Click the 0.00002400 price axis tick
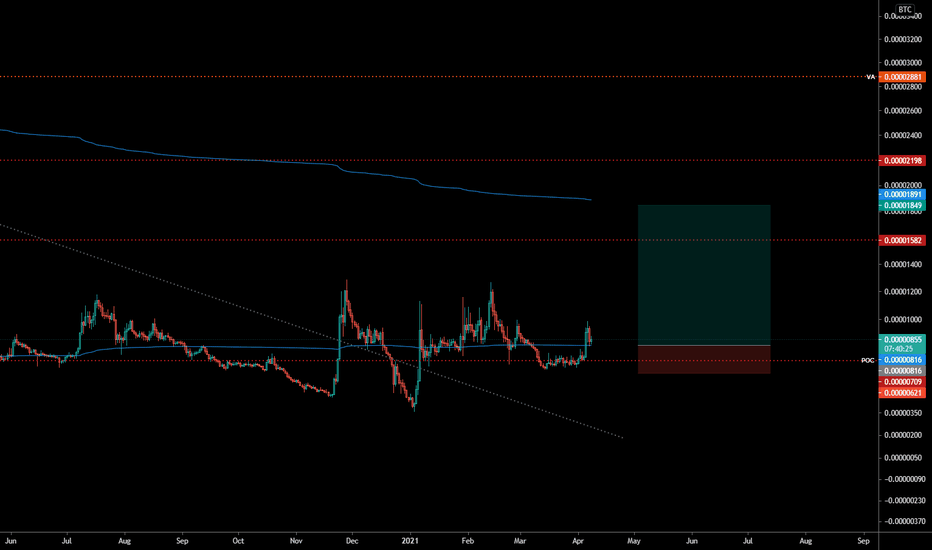Image resolution: width=932 pixels, height=550 pixels. point(903,136)
